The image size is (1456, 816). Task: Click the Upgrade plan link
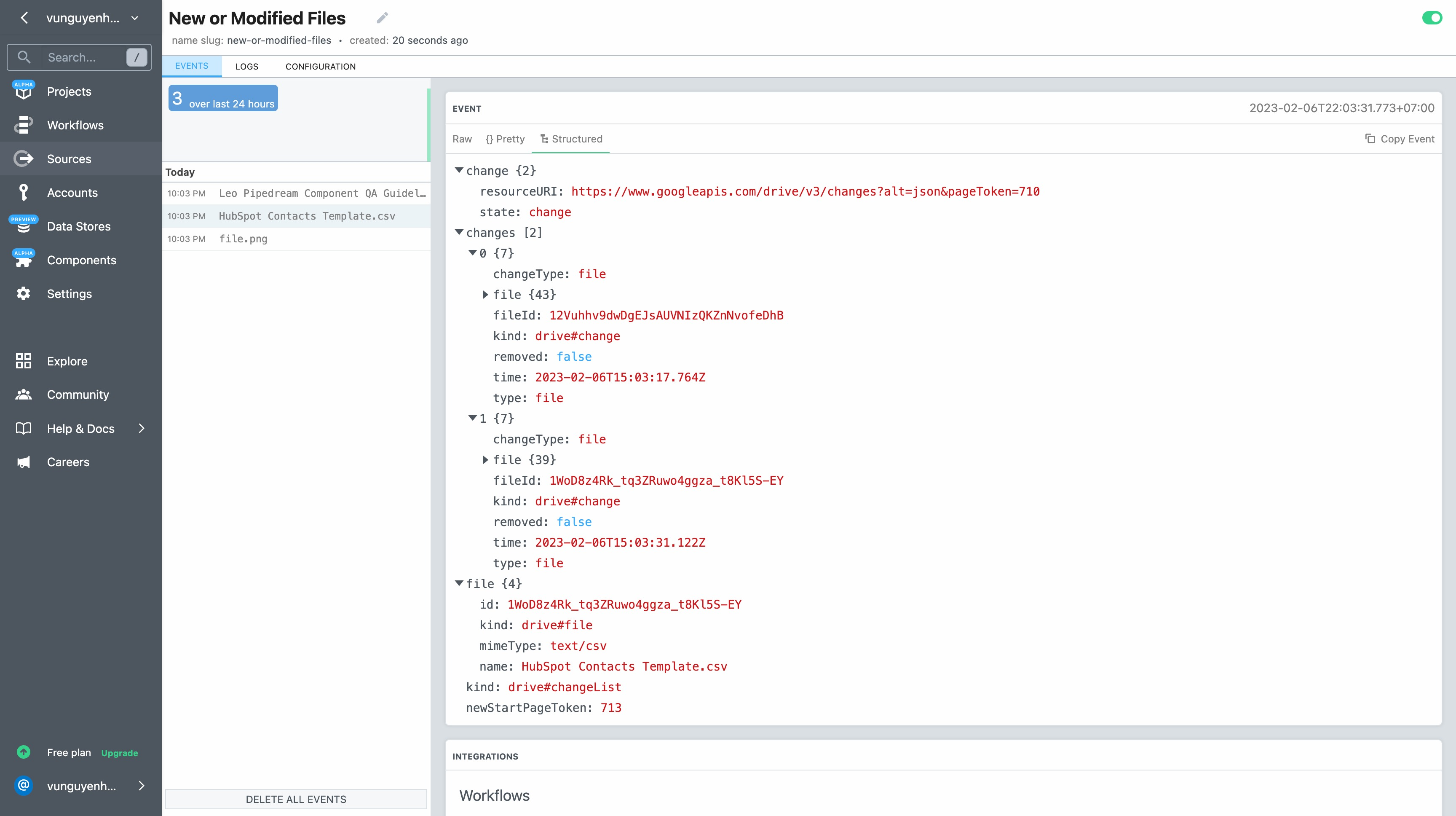pyautogui.click(x=119, y=753)
